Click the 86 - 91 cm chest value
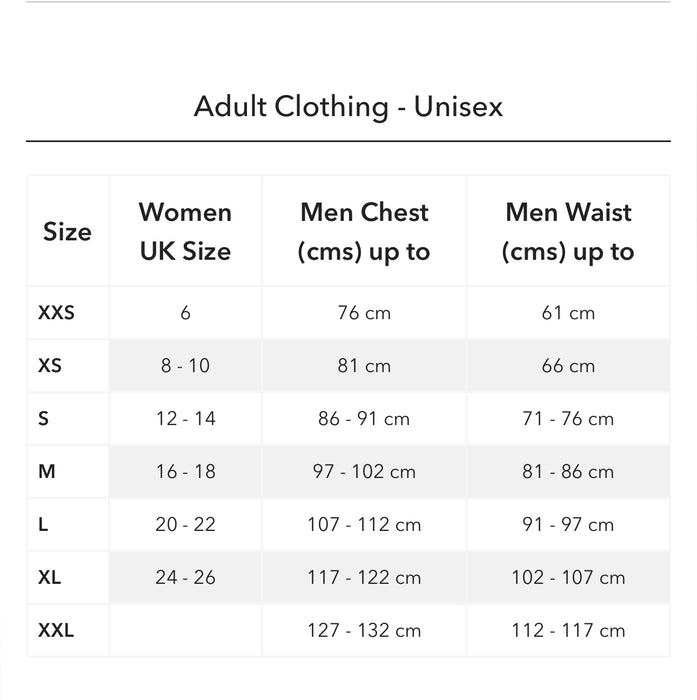This screenshot has width=697, height=700. (364, 419)
